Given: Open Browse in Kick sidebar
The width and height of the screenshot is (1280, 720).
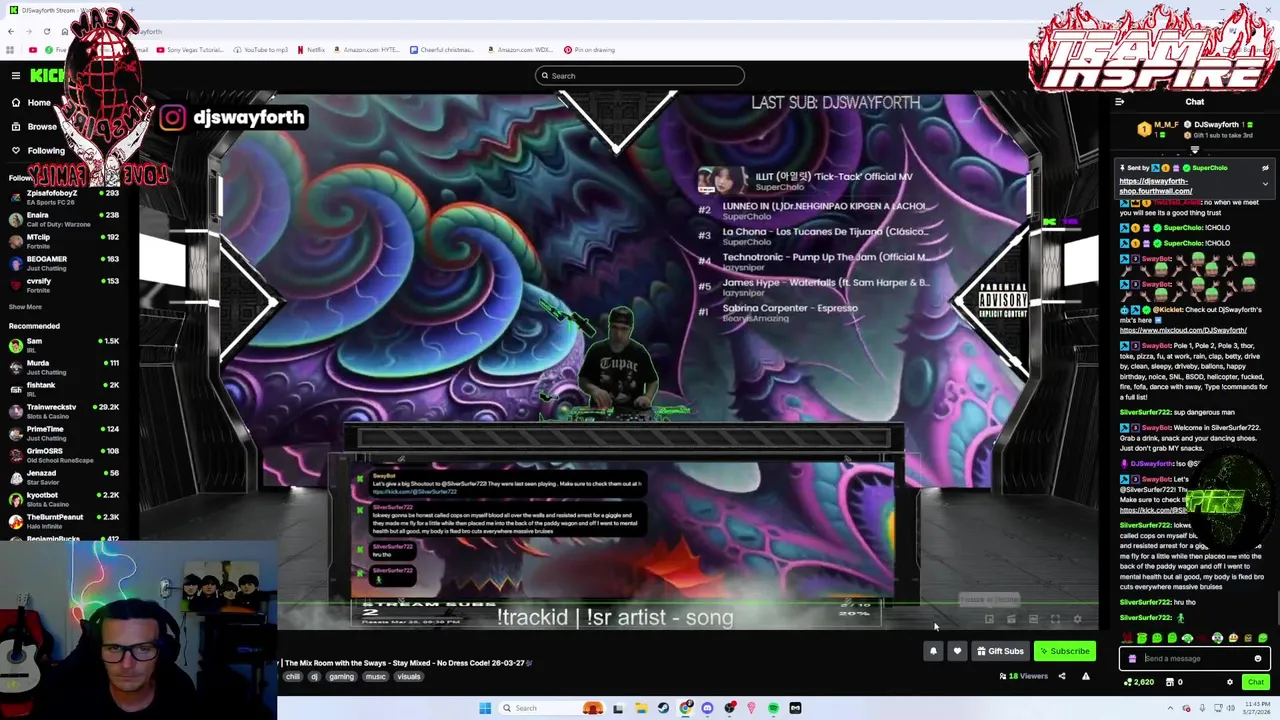Looking at the screenshot, I should (33, 126).
